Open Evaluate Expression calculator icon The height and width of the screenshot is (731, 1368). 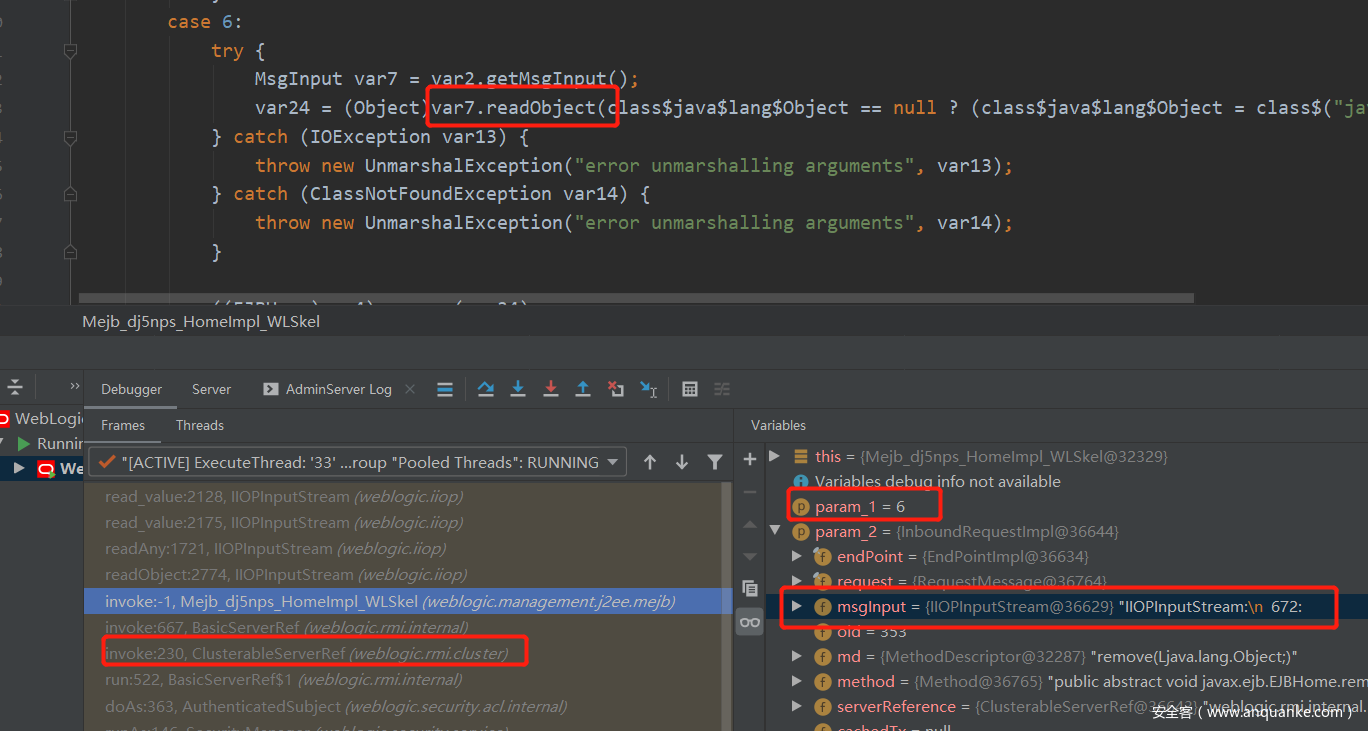tap(690, 389)
